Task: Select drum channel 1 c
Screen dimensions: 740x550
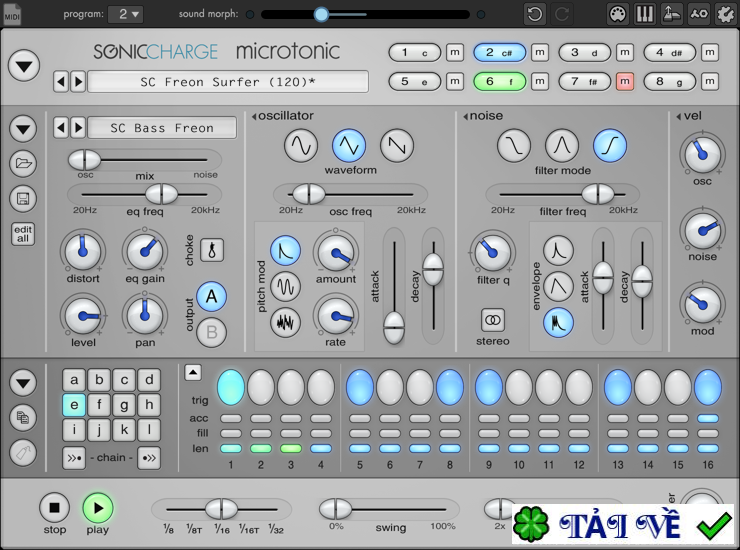Action: point(414,53)
